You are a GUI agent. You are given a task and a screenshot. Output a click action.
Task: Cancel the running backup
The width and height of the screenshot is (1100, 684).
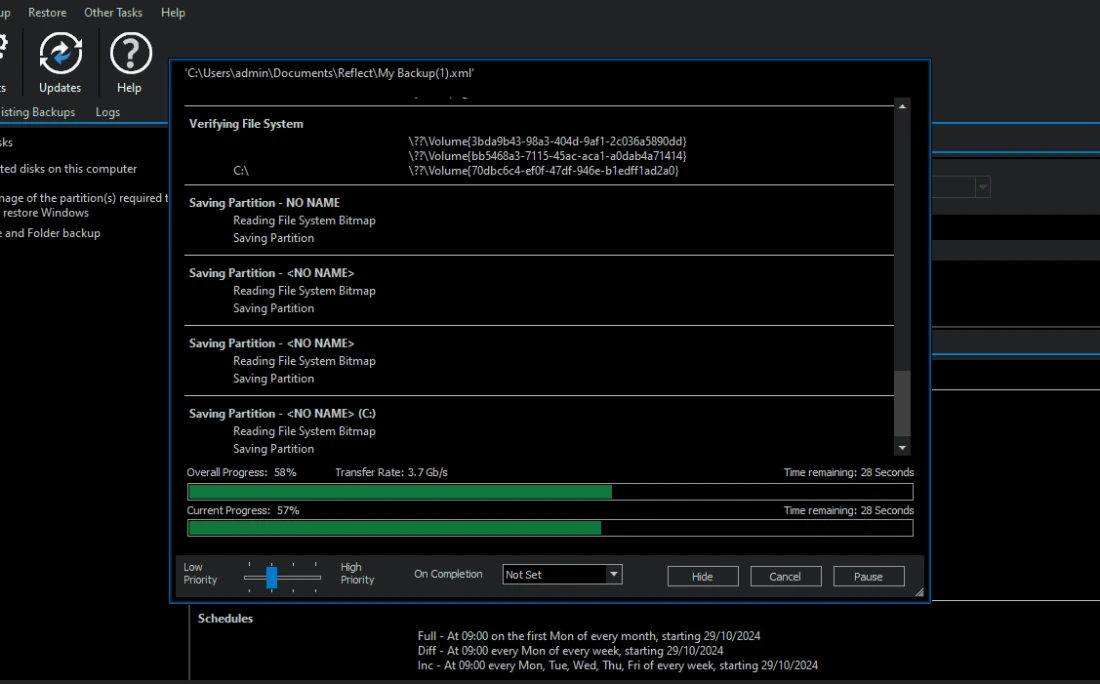(x=785, y=576)
